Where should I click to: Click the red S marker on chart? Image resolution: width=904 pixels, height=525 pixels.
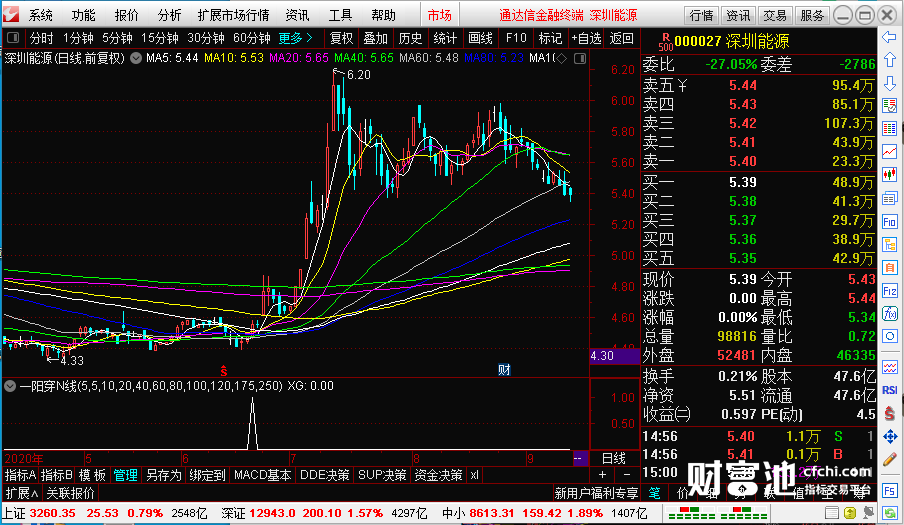pos(224,370)
